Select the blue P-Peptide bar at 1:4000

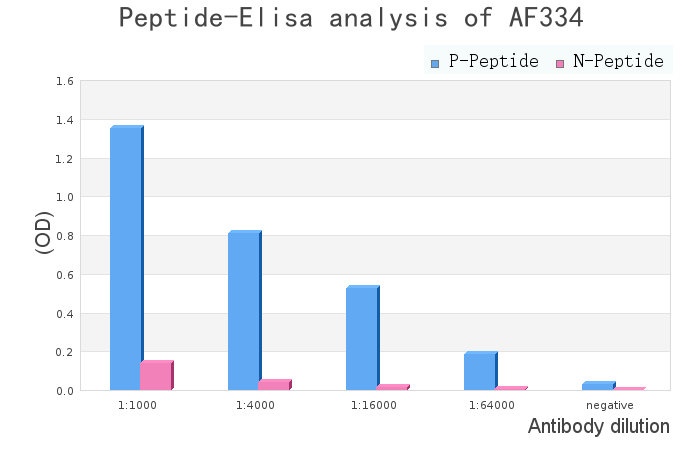click(x=244, y=311)
